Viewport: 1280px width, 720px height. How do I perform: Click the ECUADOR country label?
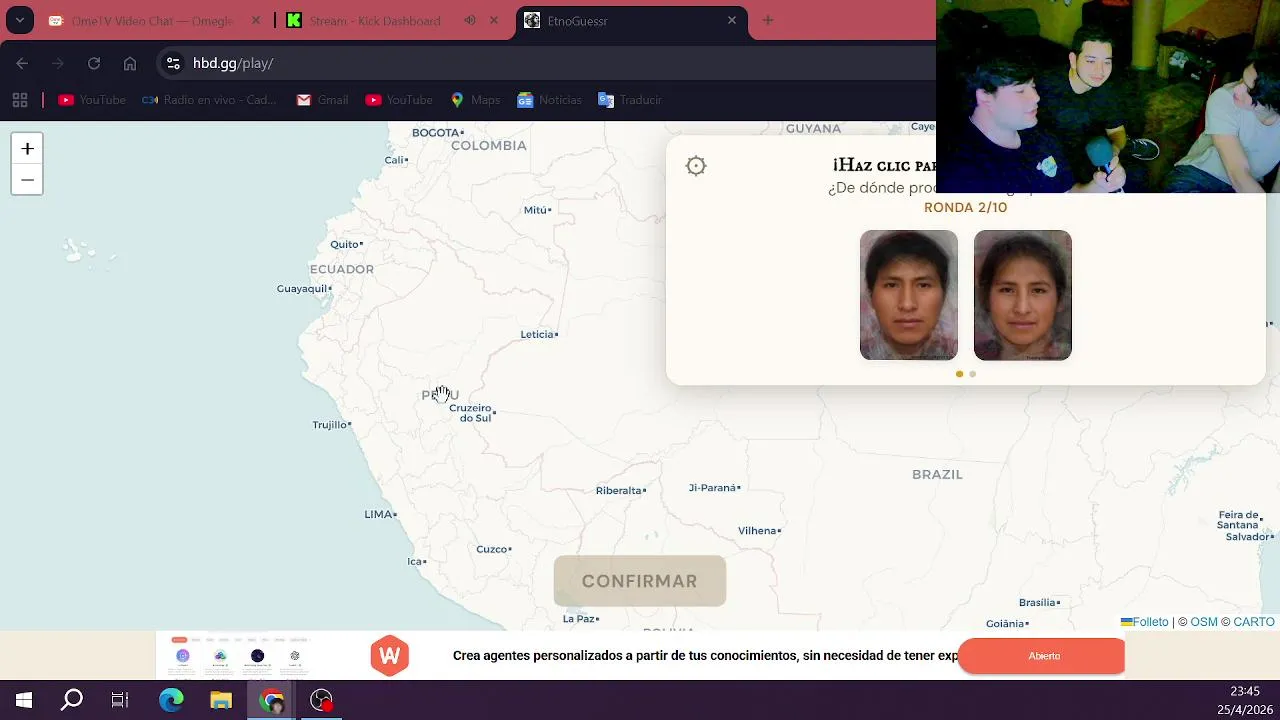pyautogui.click(x=342, y=269)
